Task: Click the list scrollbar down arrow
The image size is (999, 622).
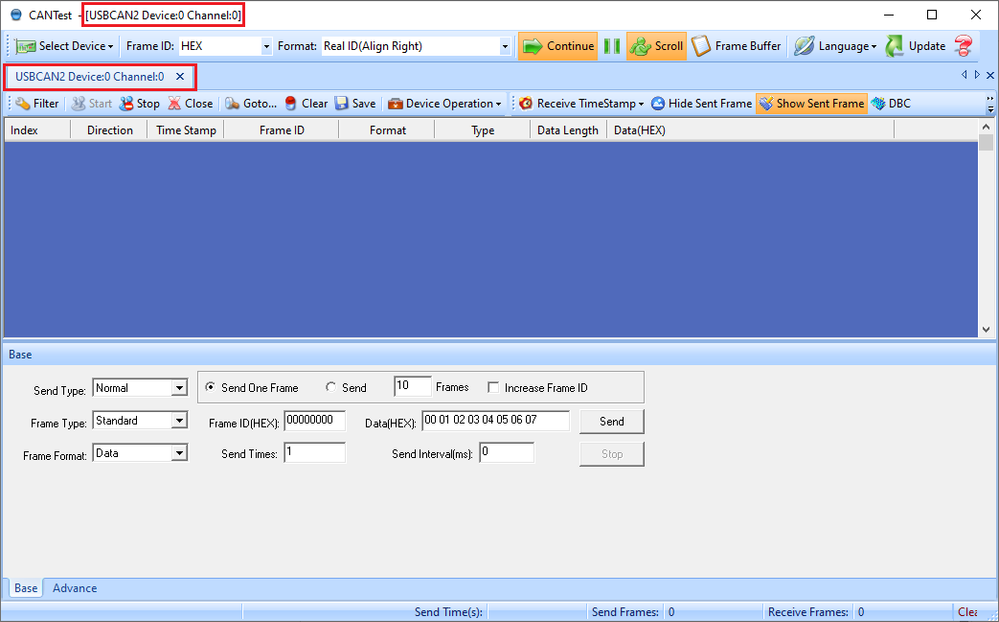Action: tap(986, 329)
